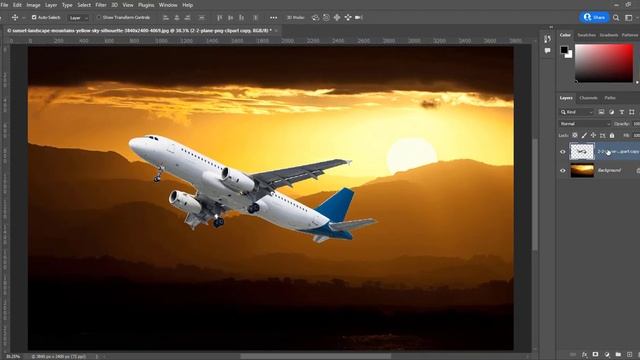Toggle prevent artboard auto-nesting lock
The height and width of the screenshot is (360, 640).
(x=602, y=135)
